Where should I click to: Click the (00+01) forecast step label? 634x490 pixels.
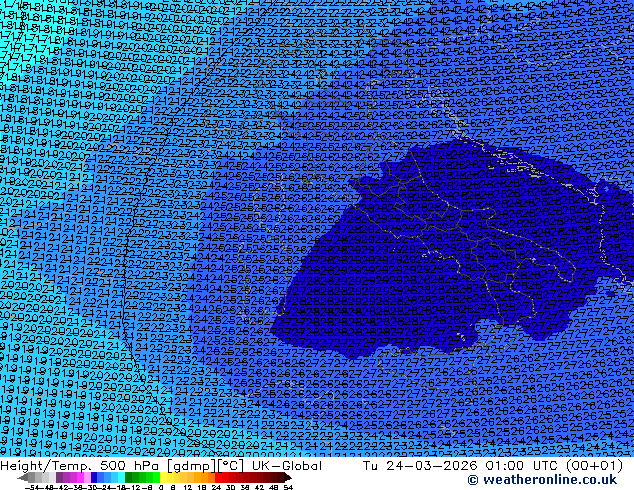[594, 466]
